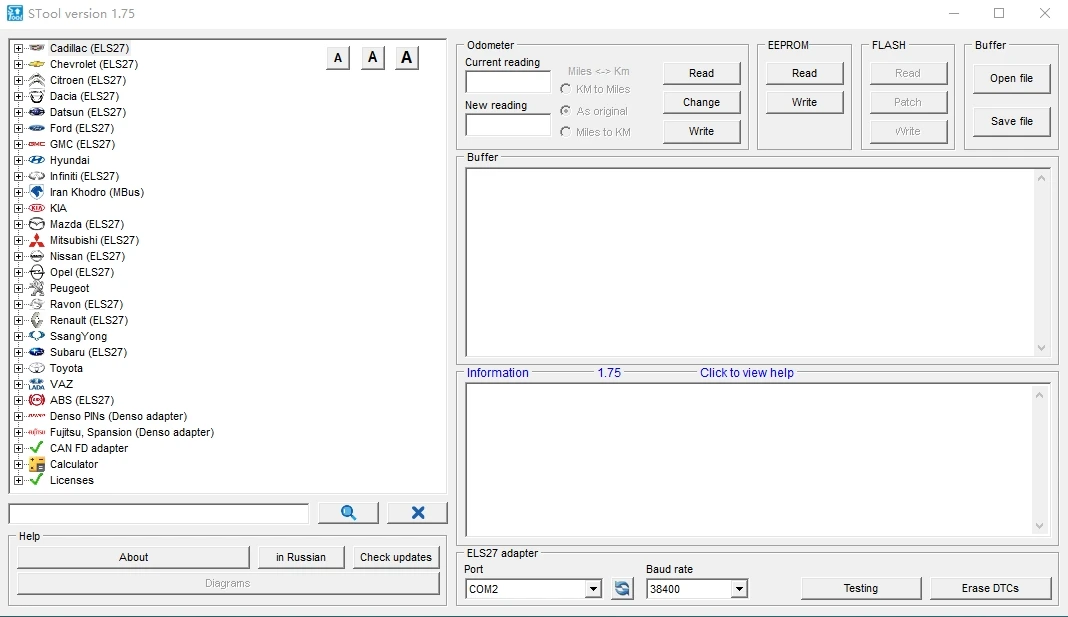Viewport: 1068px width, 617px height.
Task: Expand the Denso PINs tree node
Action: [18, 416]
